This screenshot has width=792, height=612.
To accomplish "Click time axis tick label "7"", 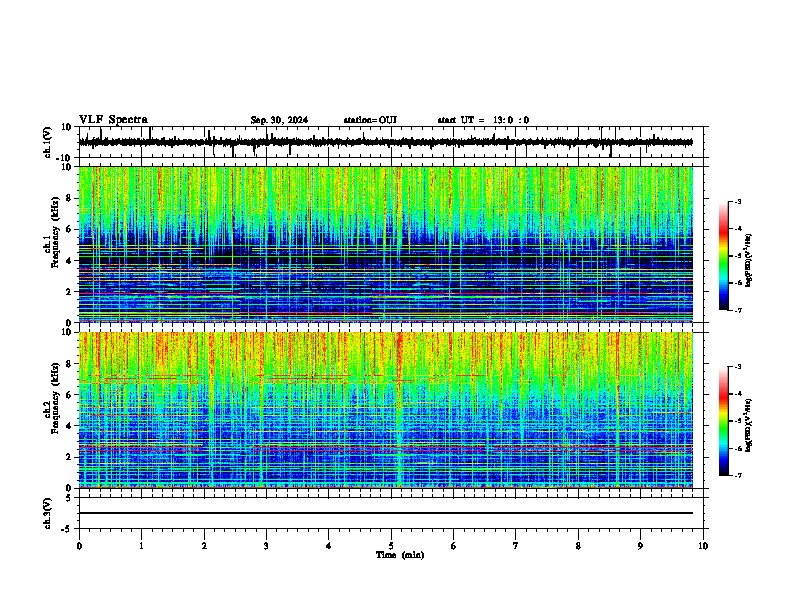I will click(x=516, y=546).
